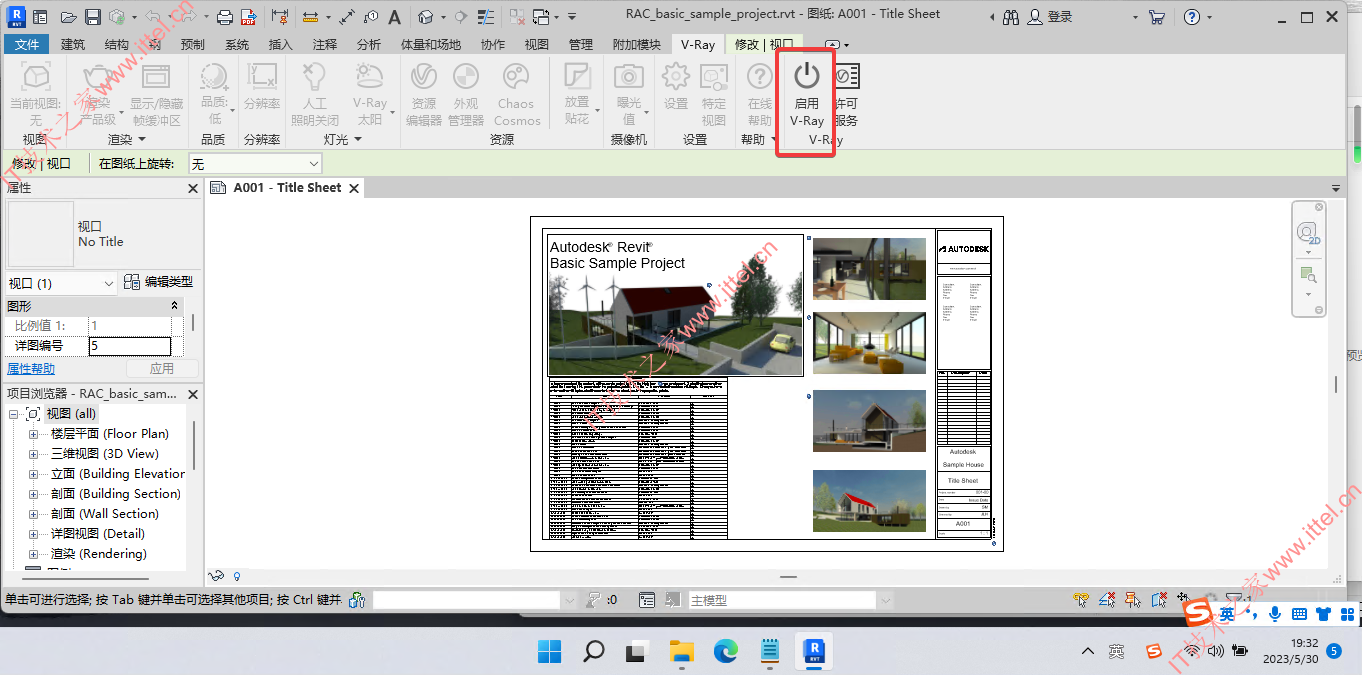Close the Project Browser panel
This screenshot has width=1362, height=675.
click(x=193, y=394)
